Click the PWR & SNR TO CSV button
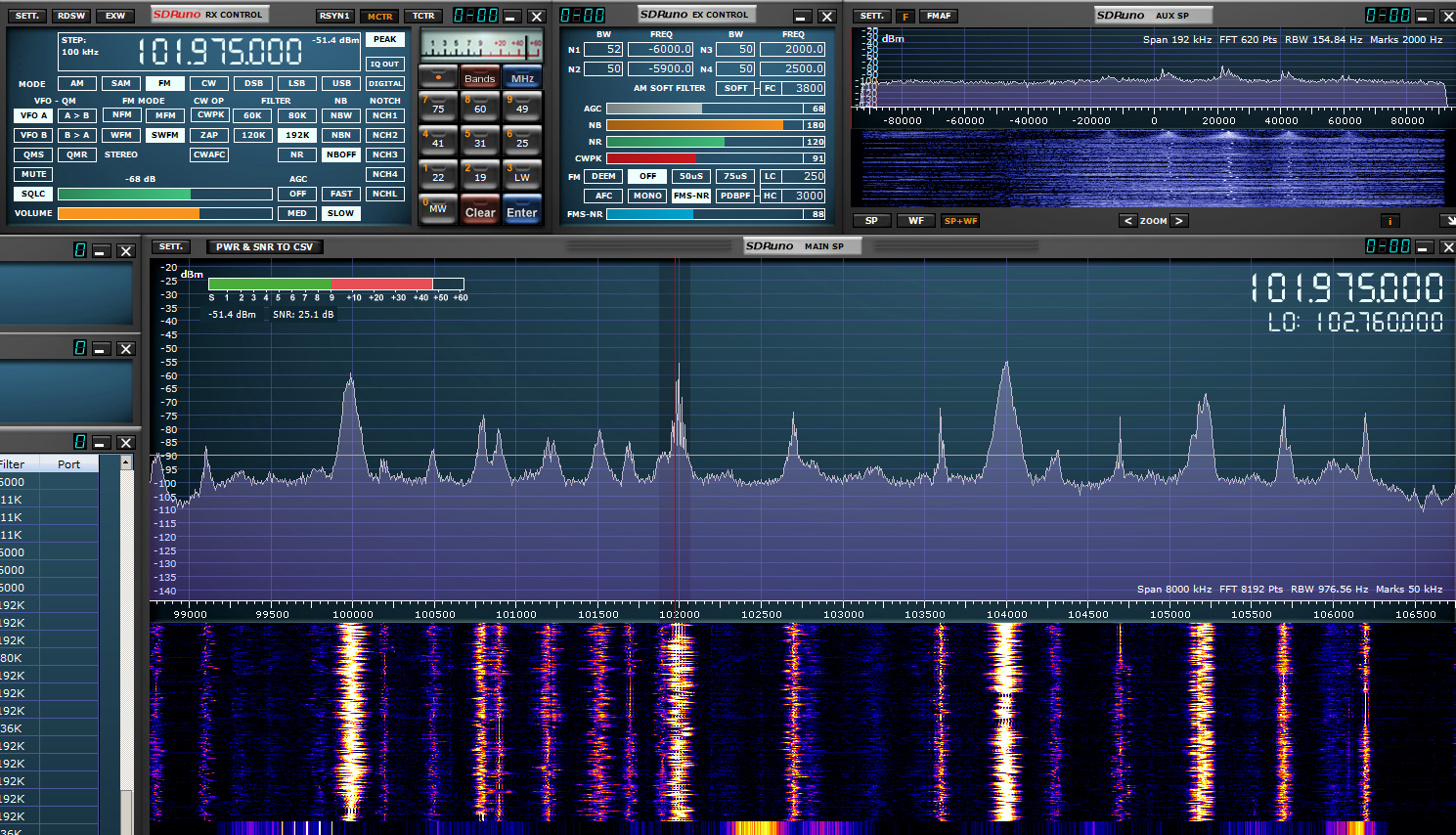Screen dimensions: 1456x835 (264, 246)
